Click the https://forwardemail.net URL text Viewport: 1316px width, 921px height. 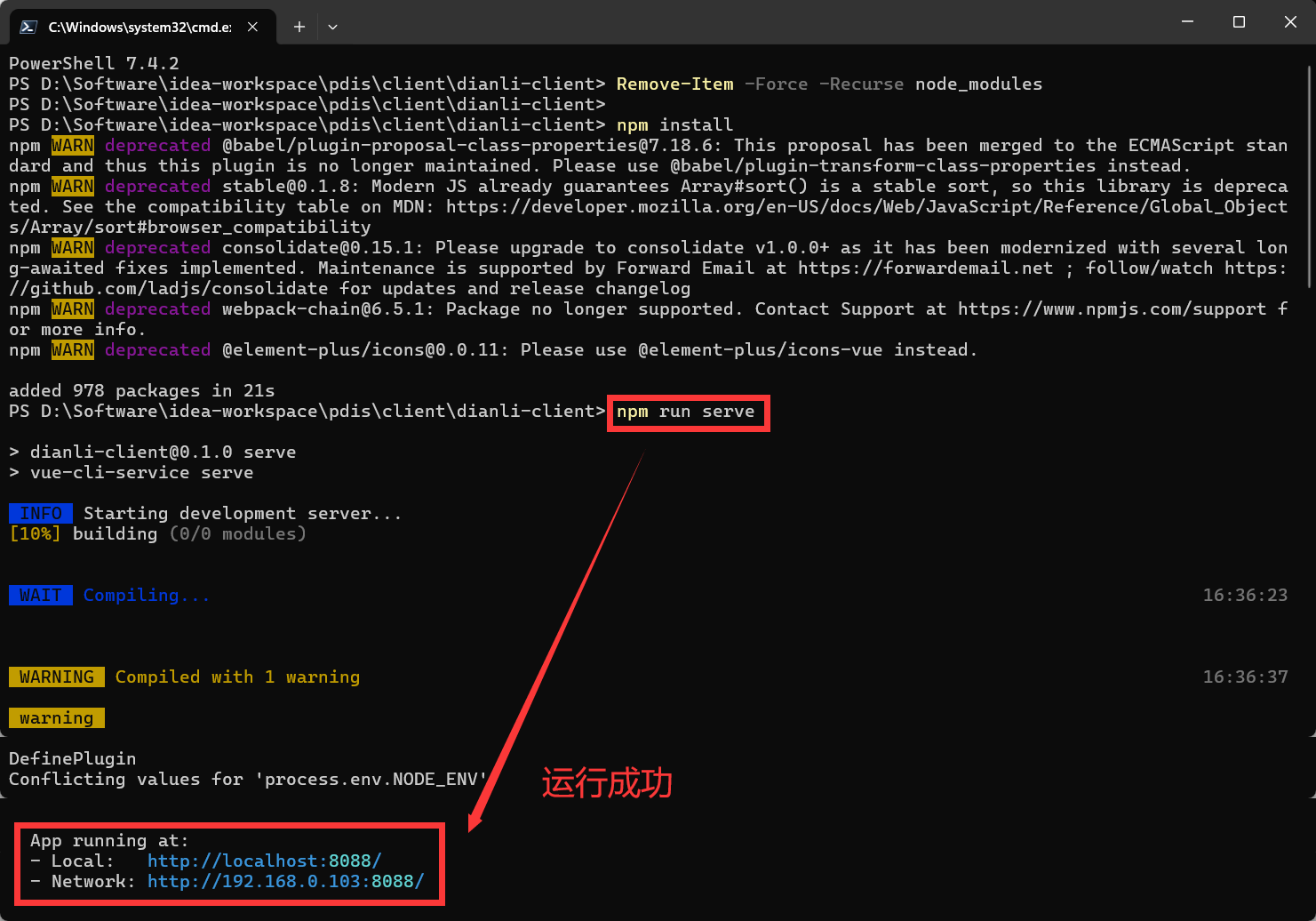click(x=925, y=268)
